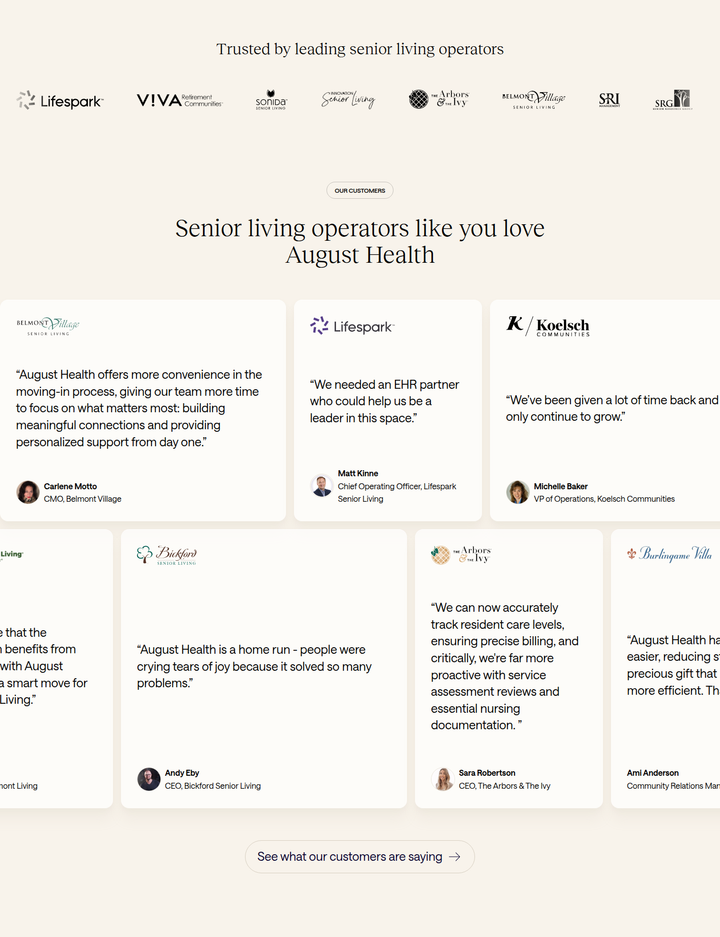Click the Lifespark logo on testimonial card
720x937 pixels.
tap(352, 326)
